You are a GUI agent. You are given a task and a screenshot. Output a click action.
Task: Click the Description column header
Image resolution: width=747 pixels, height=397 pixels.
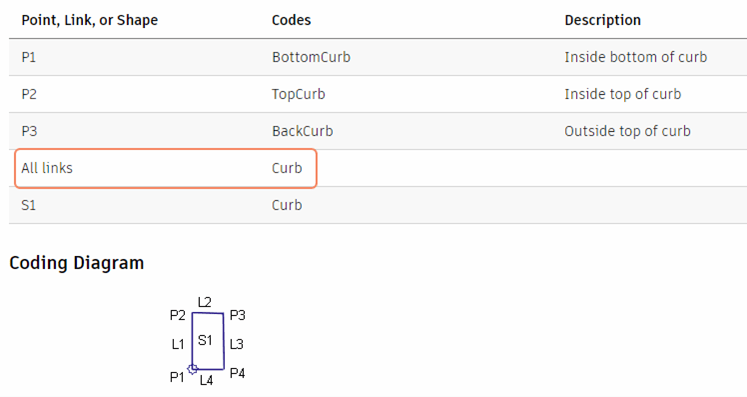[603, 20]
